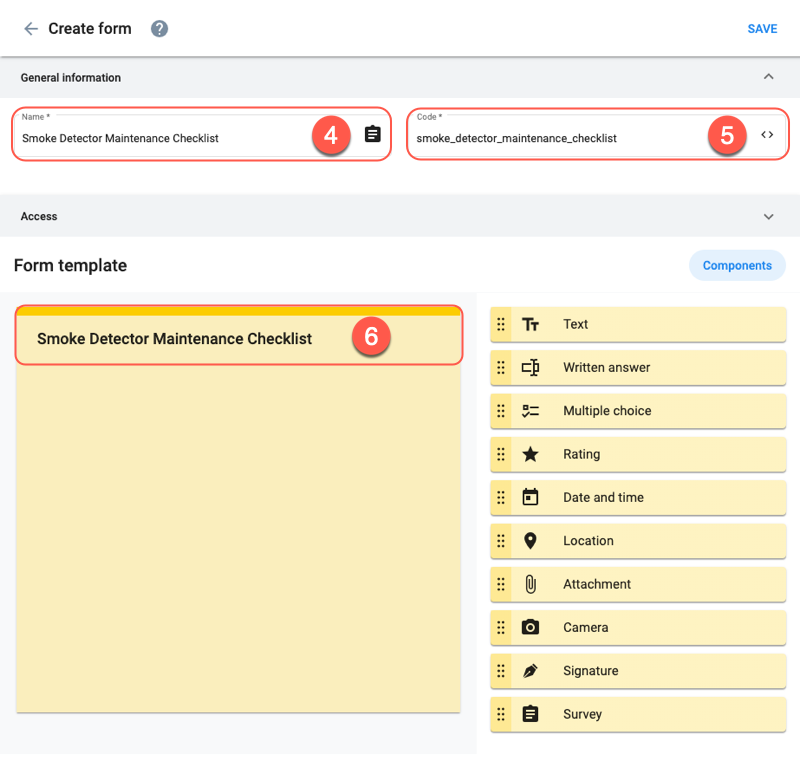Screen dimensions: 800x768
Task: Expand the Access section
Action: (x=768, y=216)
